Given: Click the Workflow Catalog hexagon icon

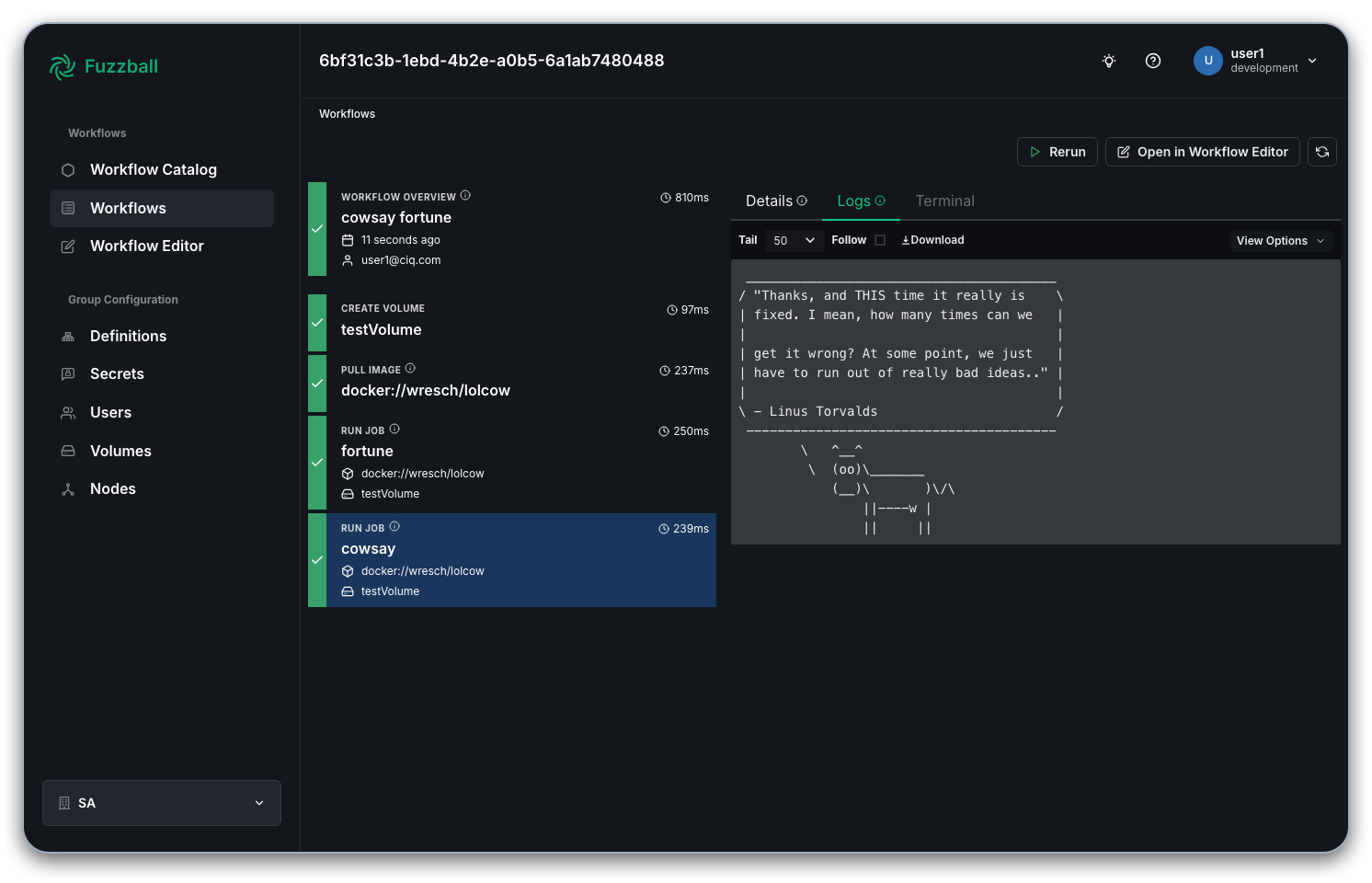Looking at the screenshot, I should coord(68,170).
